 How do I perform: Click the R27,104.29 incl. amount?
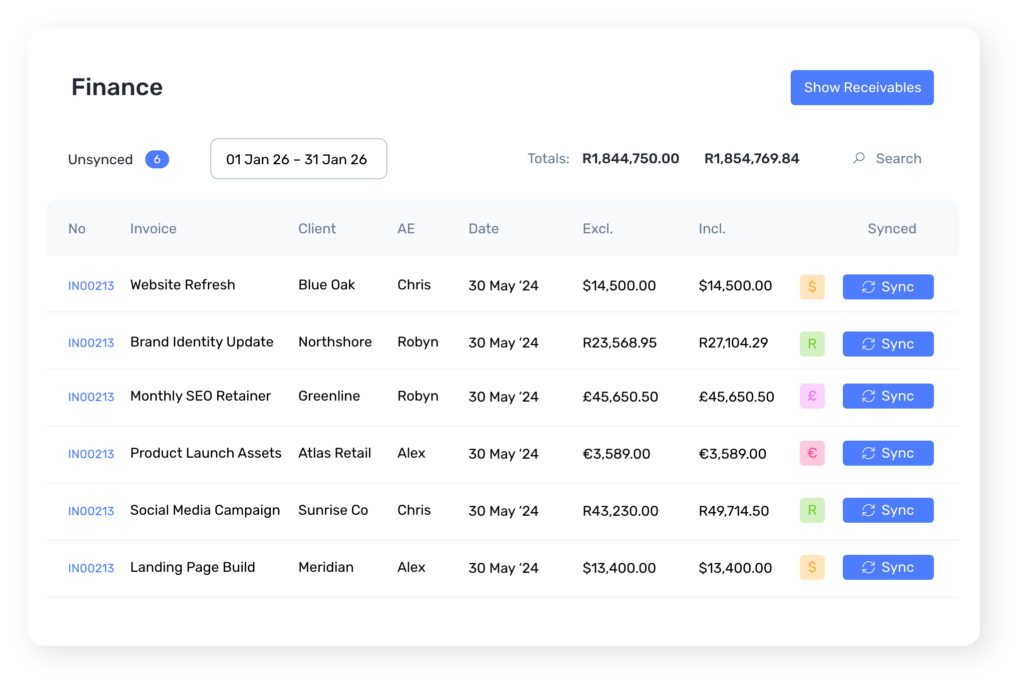pyautogui.click(x=733, y=343)
